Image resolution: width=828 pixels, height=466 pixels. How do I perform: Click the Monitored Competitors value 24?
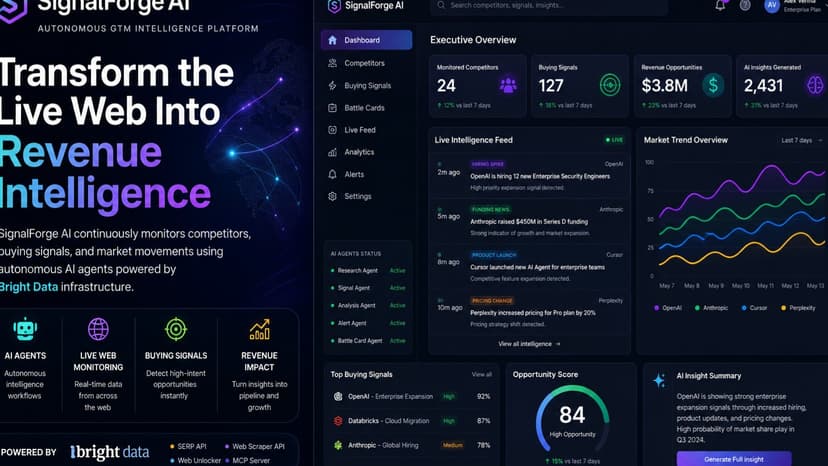point(446,86)
